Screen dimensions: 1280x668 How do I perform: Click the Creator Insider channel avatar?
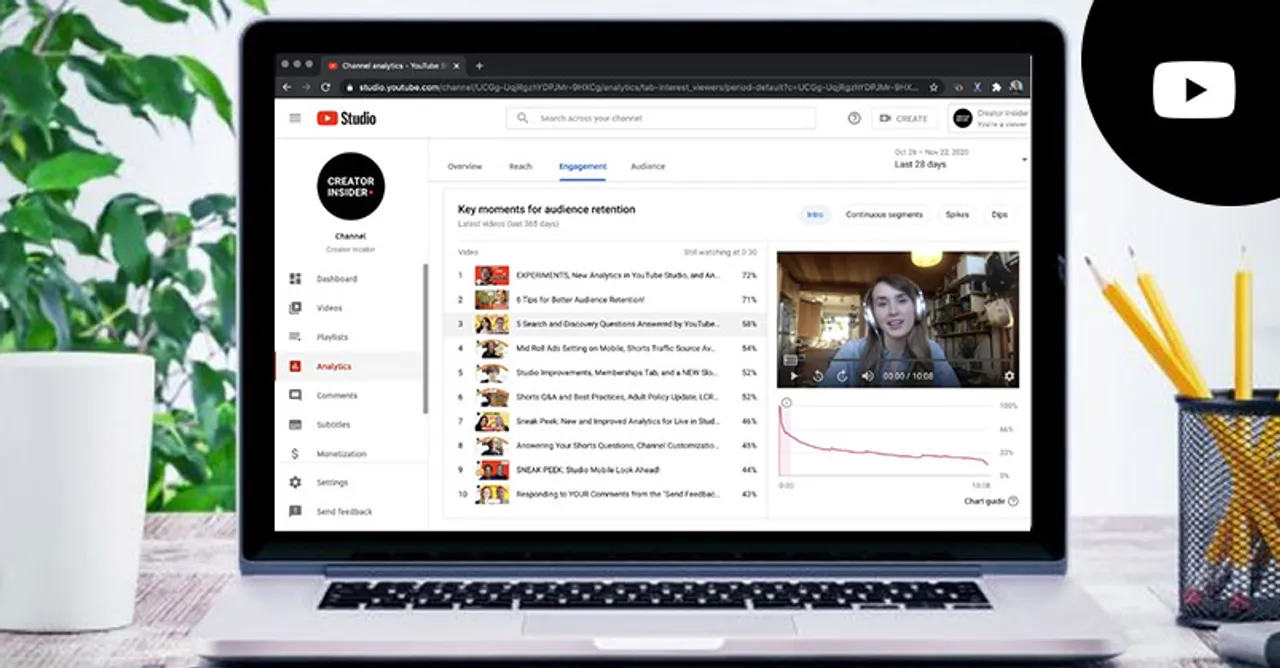[x=350, y=186]
